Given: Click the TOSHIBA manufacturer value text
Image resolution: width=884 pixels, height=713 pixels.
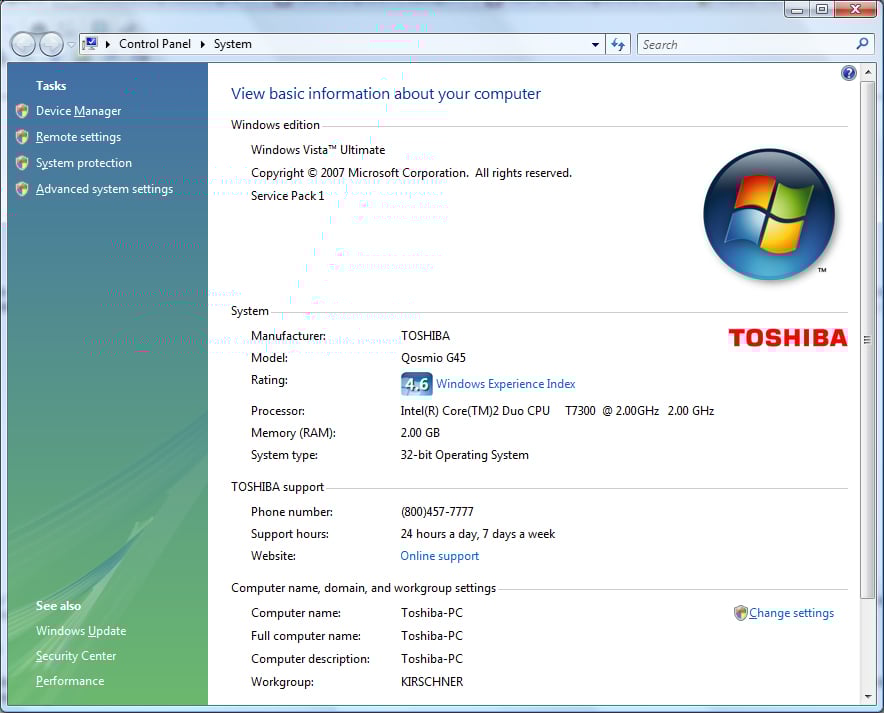Looking at the screenshot, I should (426, 336).
